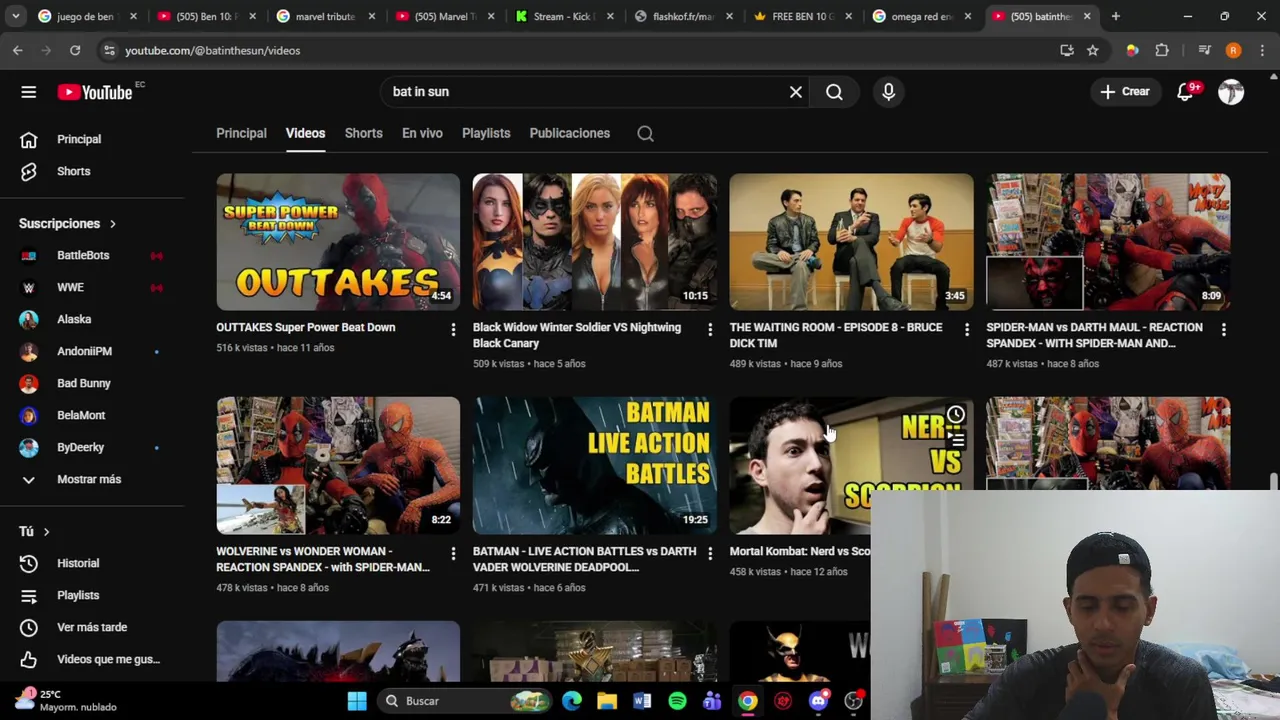The height and width of the screenshot is (720, 1280).
Task: Expand Suscripciones section chevron
Action: (x=113, y=224)
